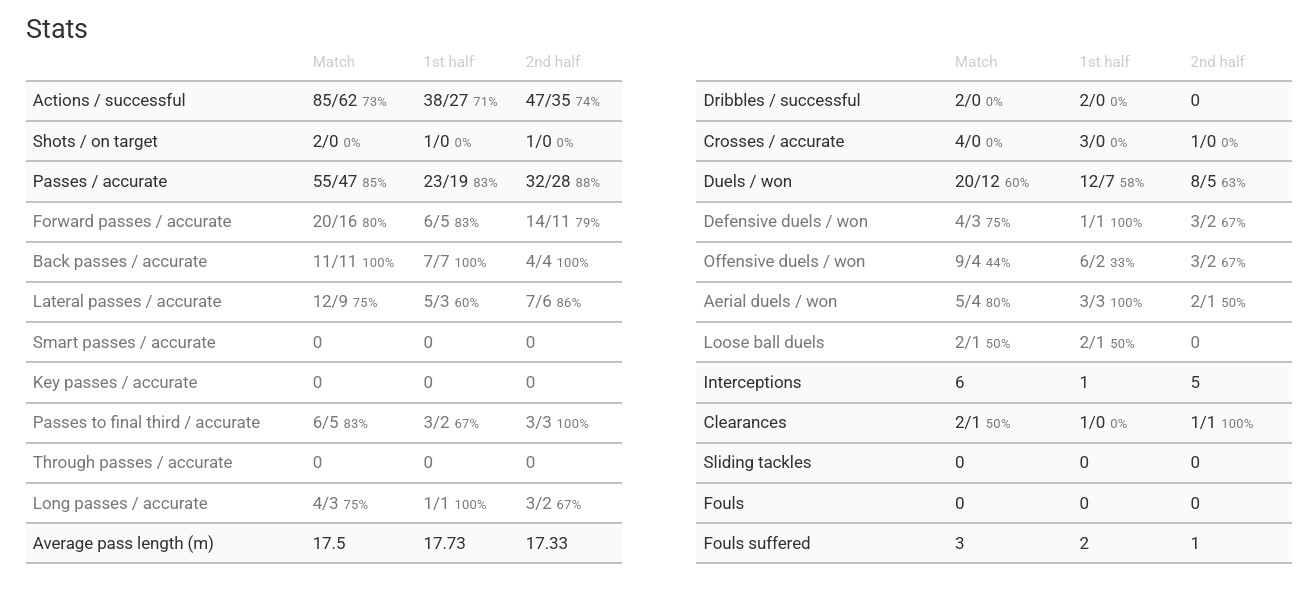Click the left table's Match column header
This screenshot has width=1316, height=596.
pyautogui.click(x=334, y=62)
